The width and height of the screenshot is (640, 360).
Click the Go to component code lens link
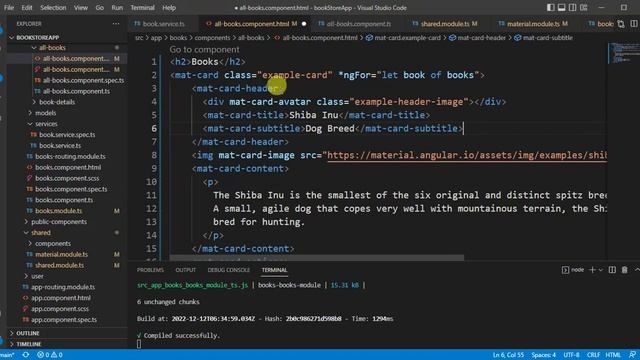204,49
